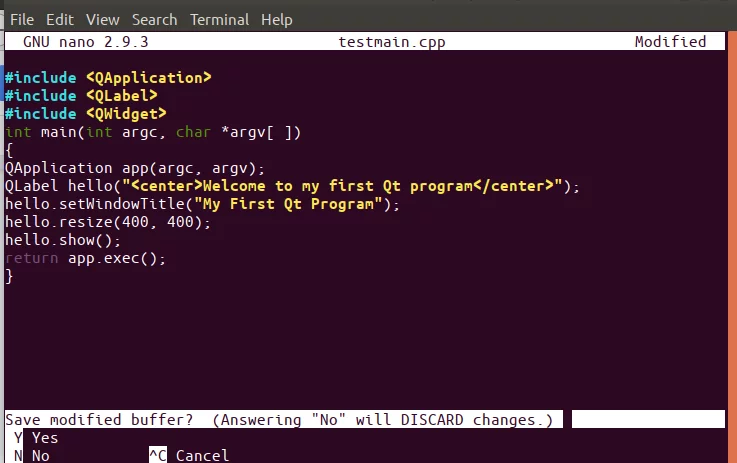Click the int main function declaration line
This screenshot has width=737, height=463.
tap(153, 132)
